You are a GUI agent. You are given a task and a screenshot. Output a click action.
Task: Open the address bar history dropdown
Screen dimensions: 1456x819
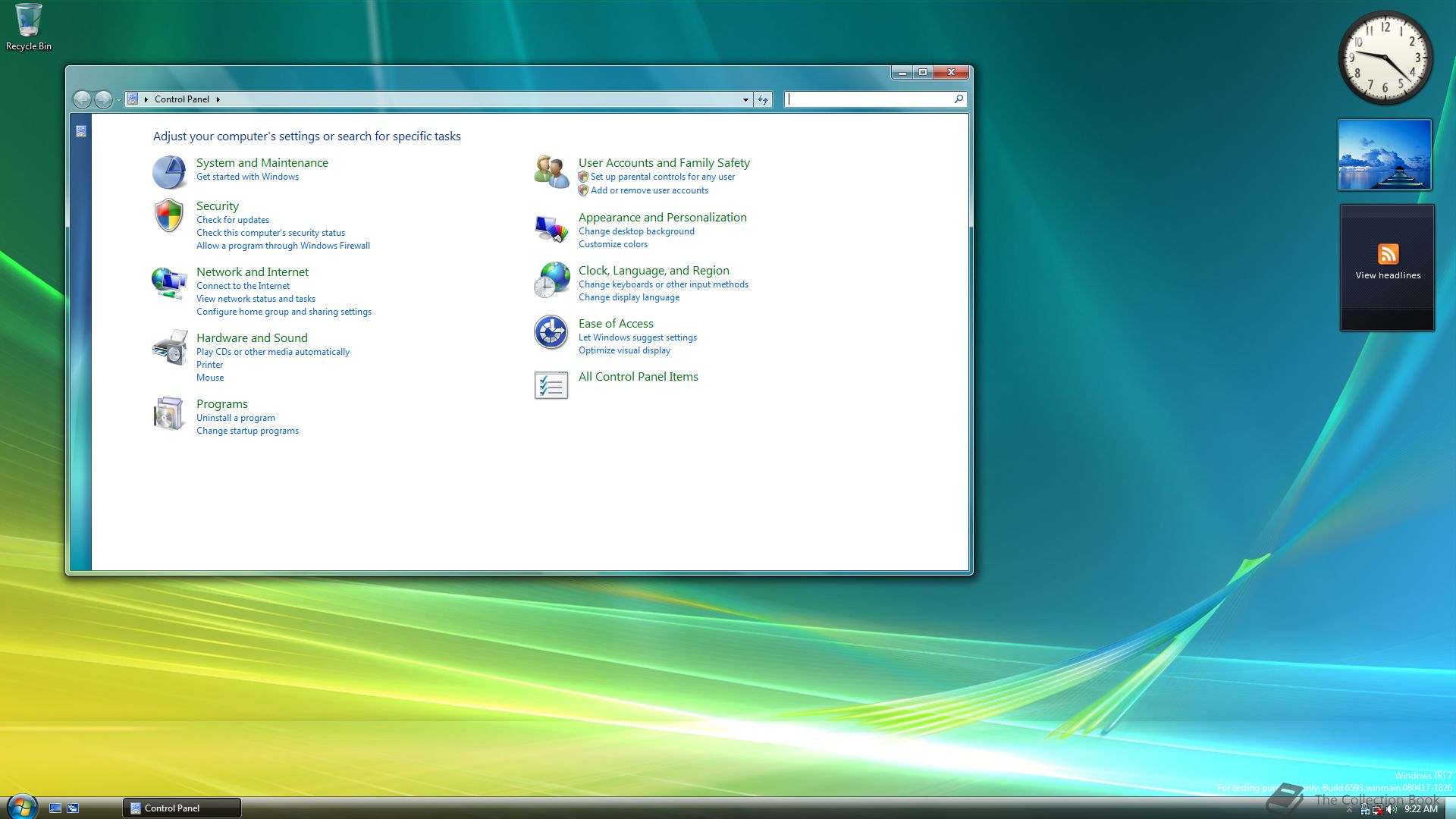tap(745, 99)
